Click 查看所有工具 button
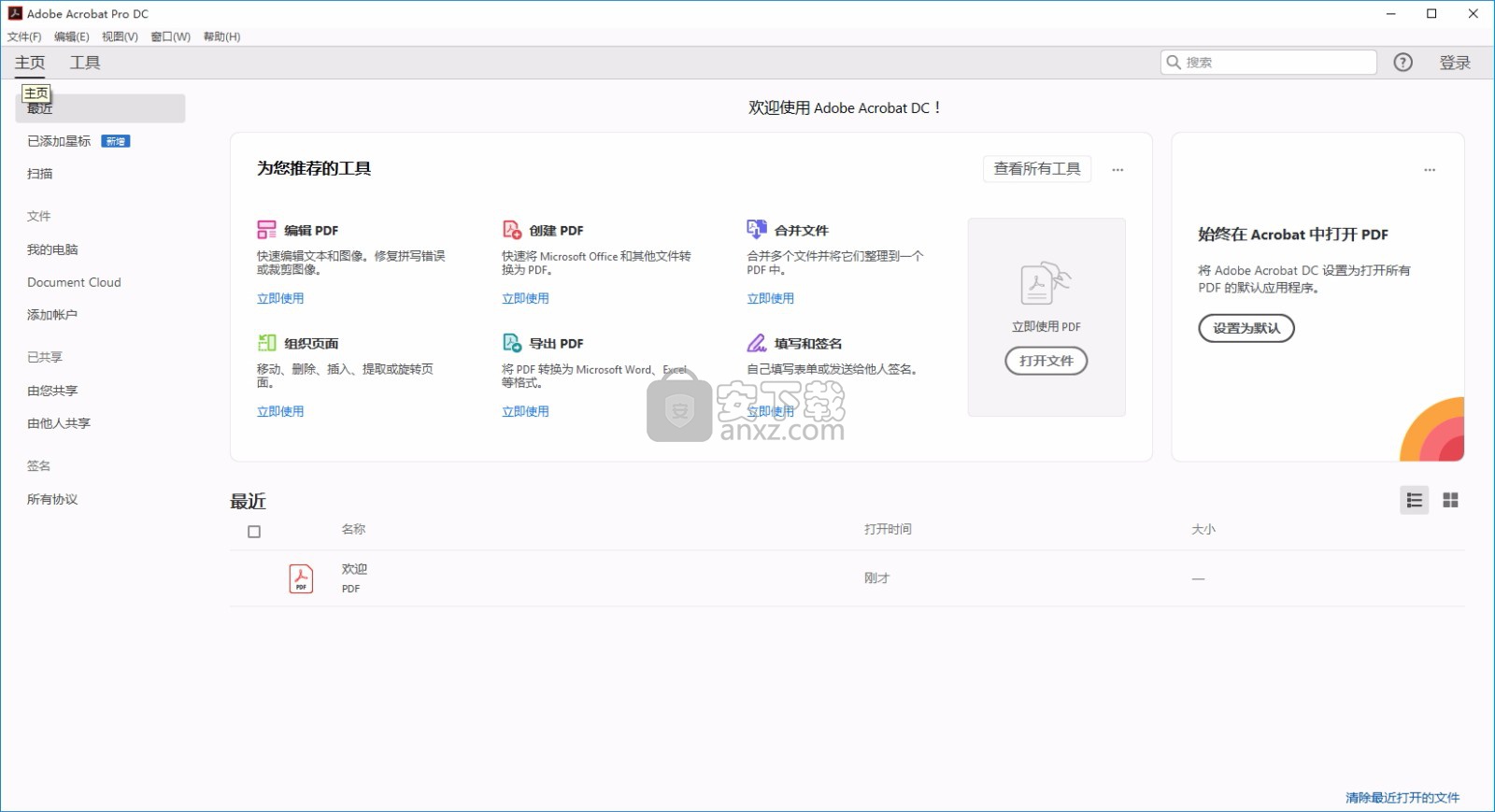1495x812 pixels. [1037, 169]
